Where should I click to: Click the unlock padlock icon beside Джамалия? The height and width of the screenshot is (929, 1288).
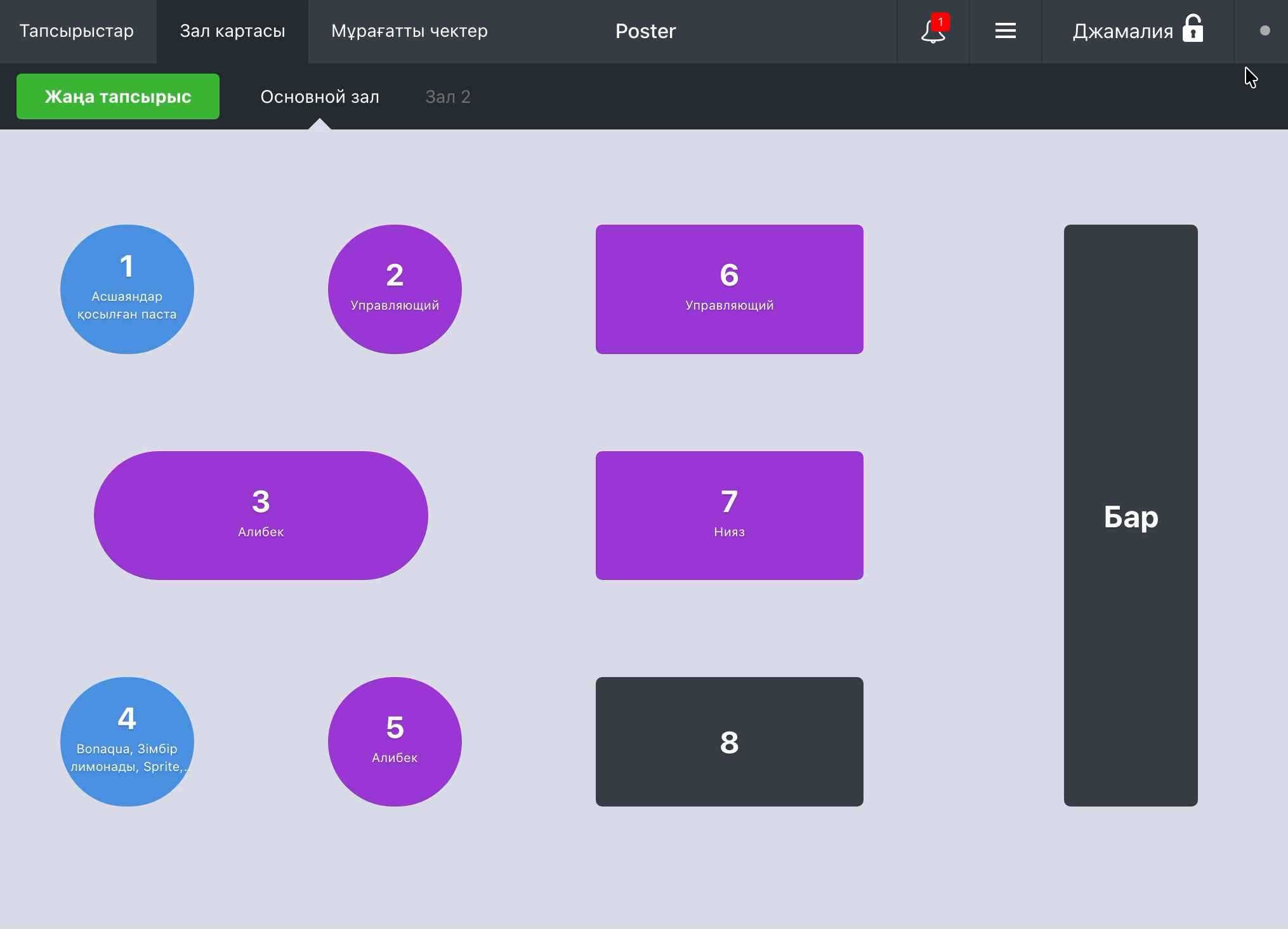pyautogui.click(x=1193, y=29)
